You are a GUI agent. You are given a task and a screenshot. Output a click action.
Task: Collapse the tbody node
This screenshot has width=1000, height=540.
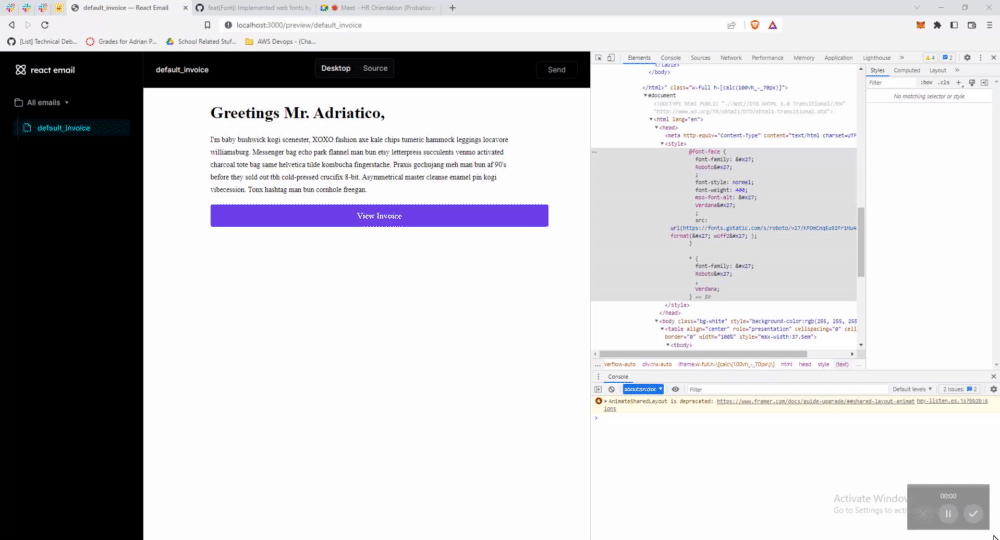coord(668,345)
